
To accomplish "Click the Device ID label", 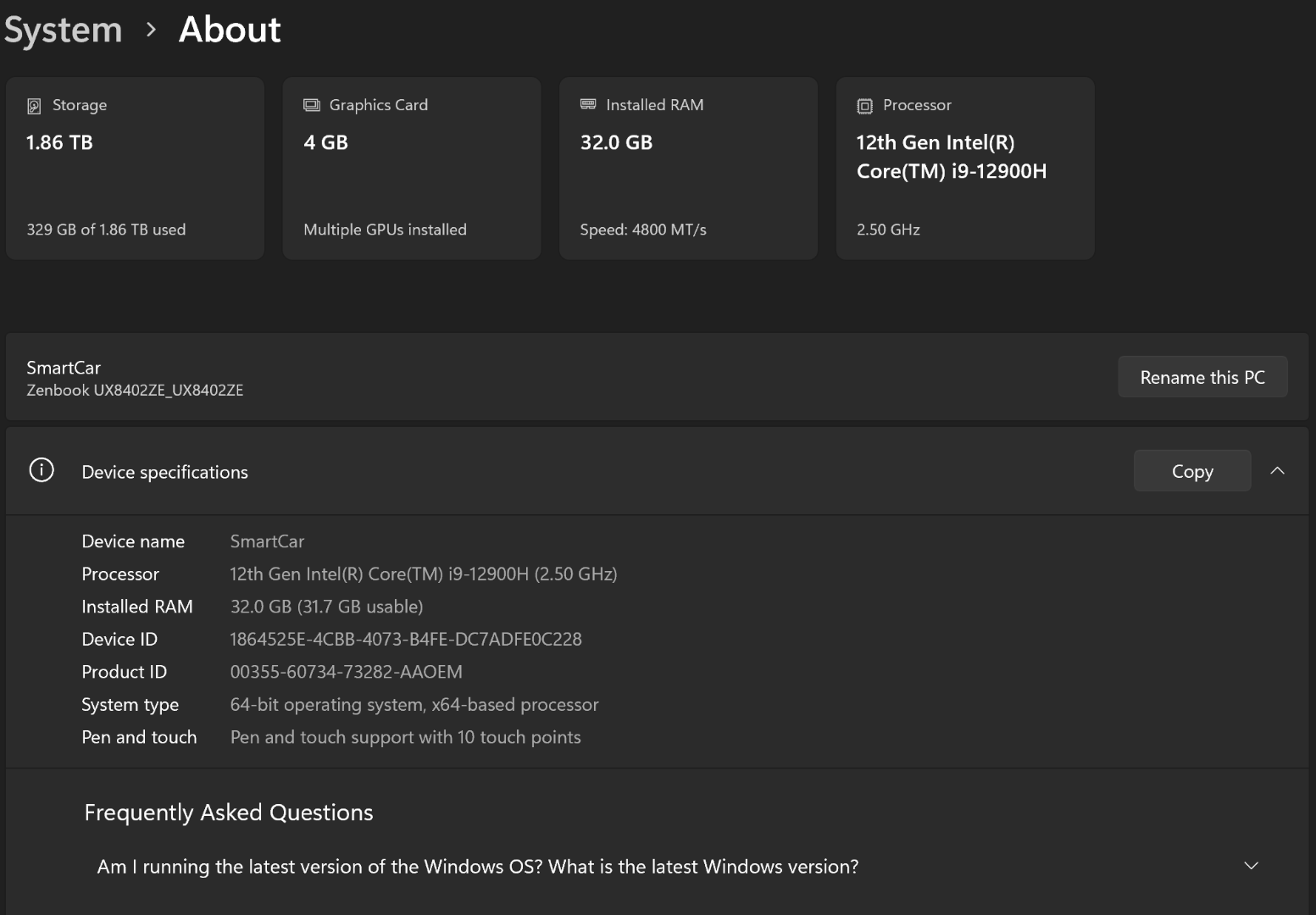I will [119, 640].
